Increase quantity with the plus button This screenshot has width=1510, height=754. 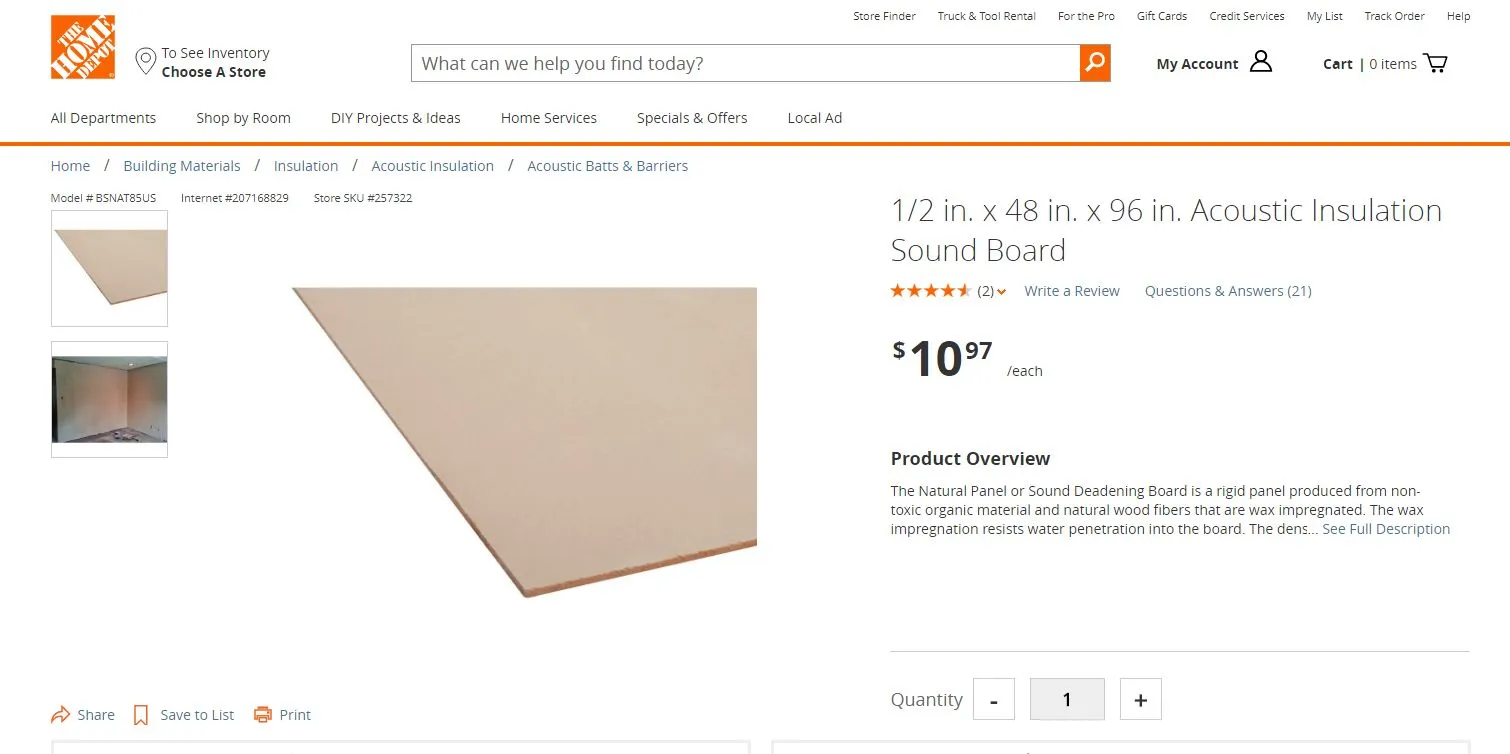pos(1140,700)
